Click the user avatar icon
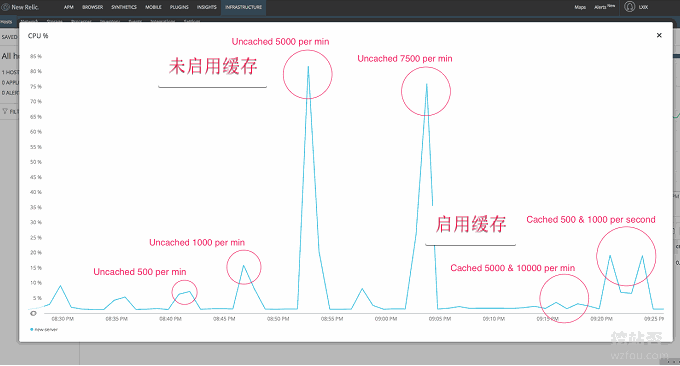 630,7
